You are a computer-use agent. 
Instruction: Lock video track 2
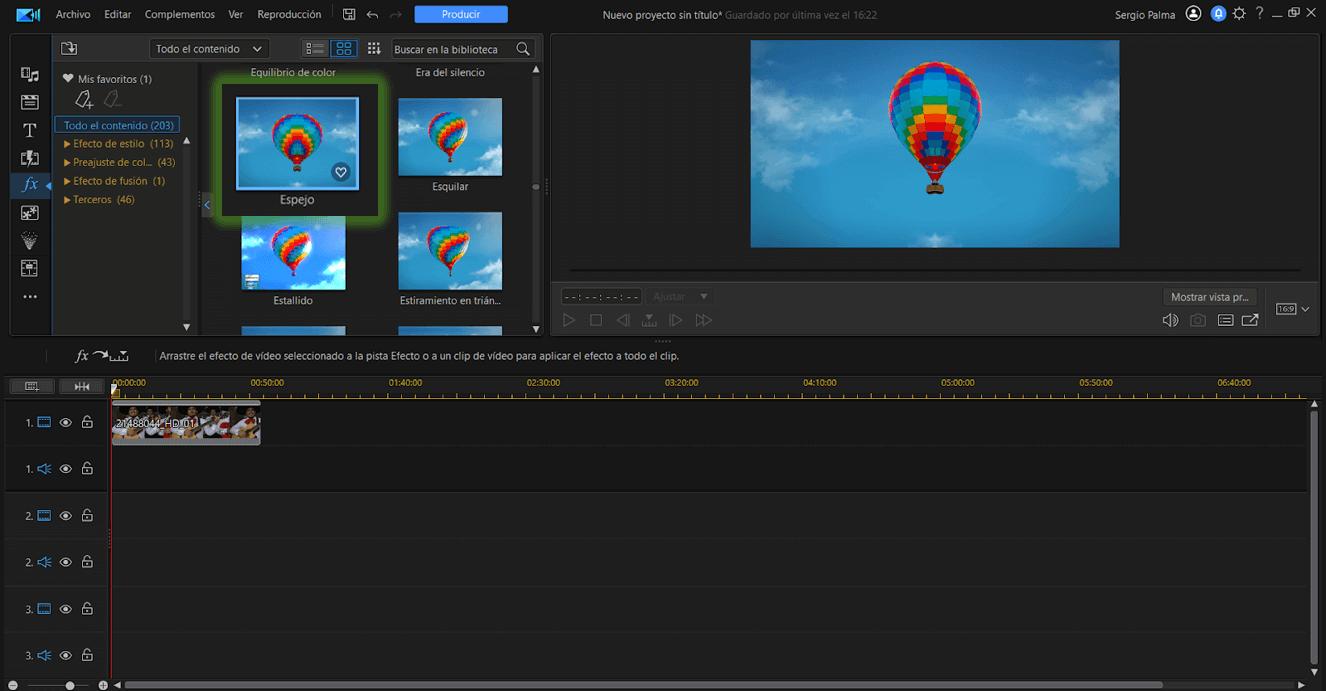[x=87, y=516]
